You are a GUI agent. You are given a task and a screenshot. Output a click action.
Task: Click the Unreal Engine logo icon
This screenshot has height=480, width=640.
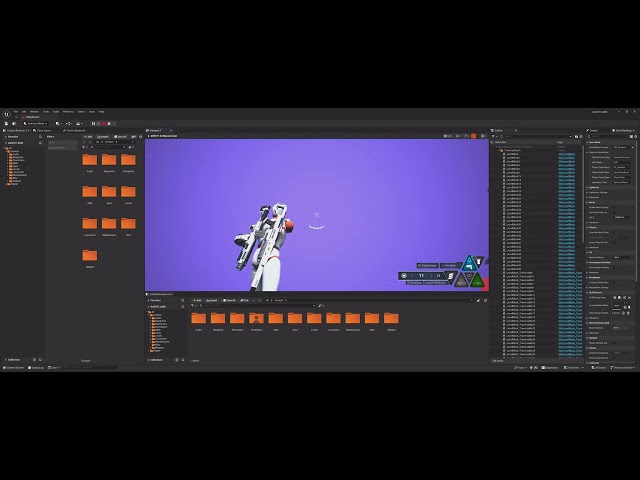click(7, 115)
